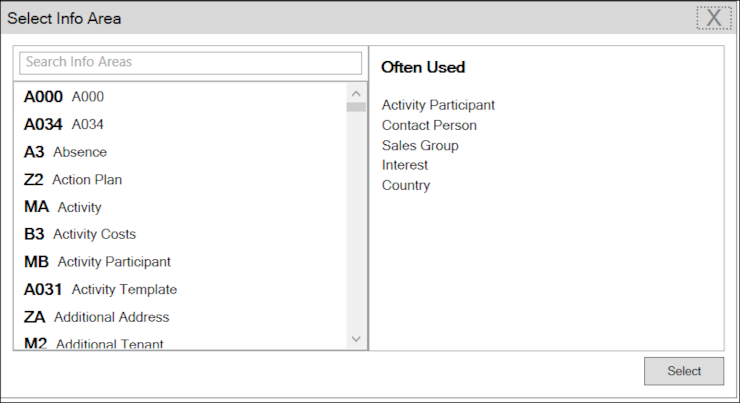Image resolution: width=740 pixels, height=403 pixels.
Task: Click the Select button
Action: (684, 371)
